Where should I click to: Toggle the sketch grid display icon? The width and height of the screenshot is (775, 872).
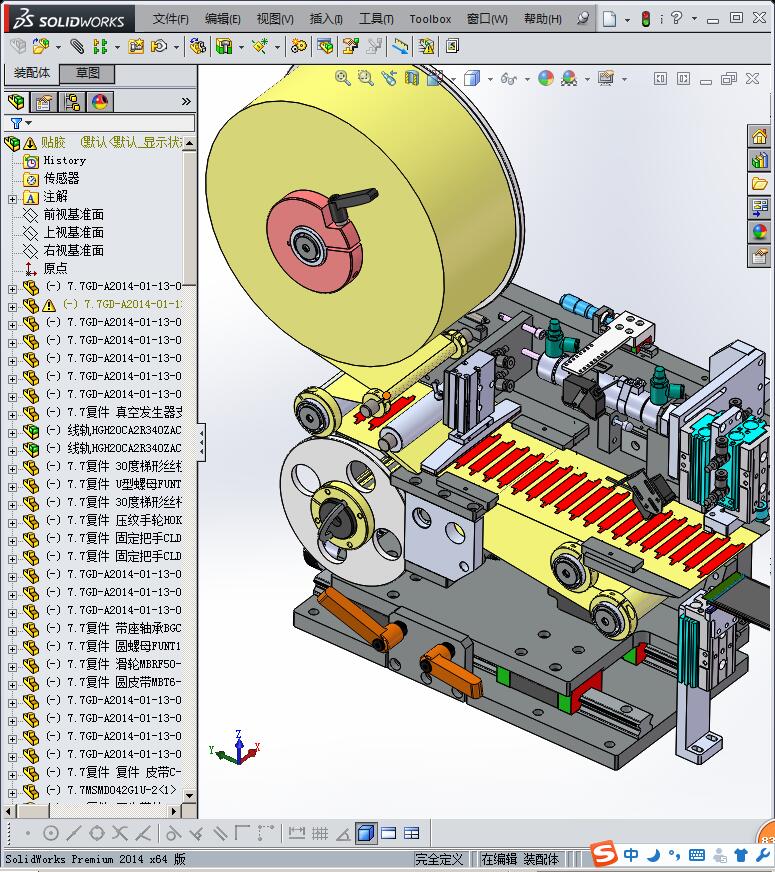coord(320,833)
